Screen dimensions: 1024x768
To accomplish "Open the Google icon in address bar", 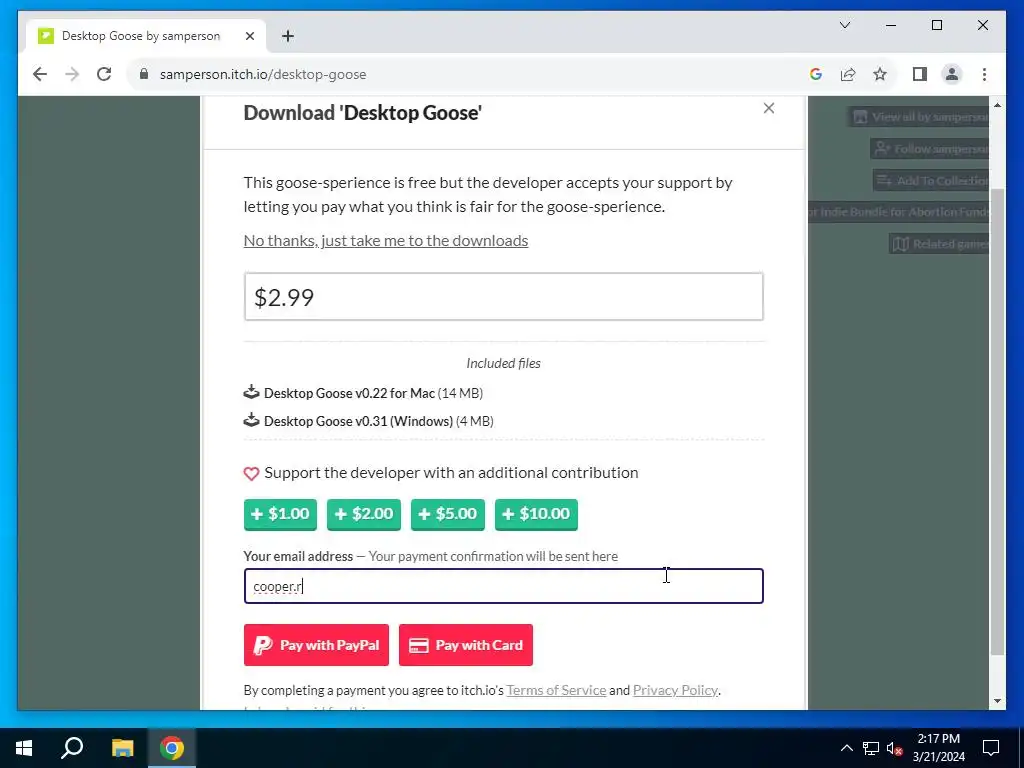I will (816, 74).
